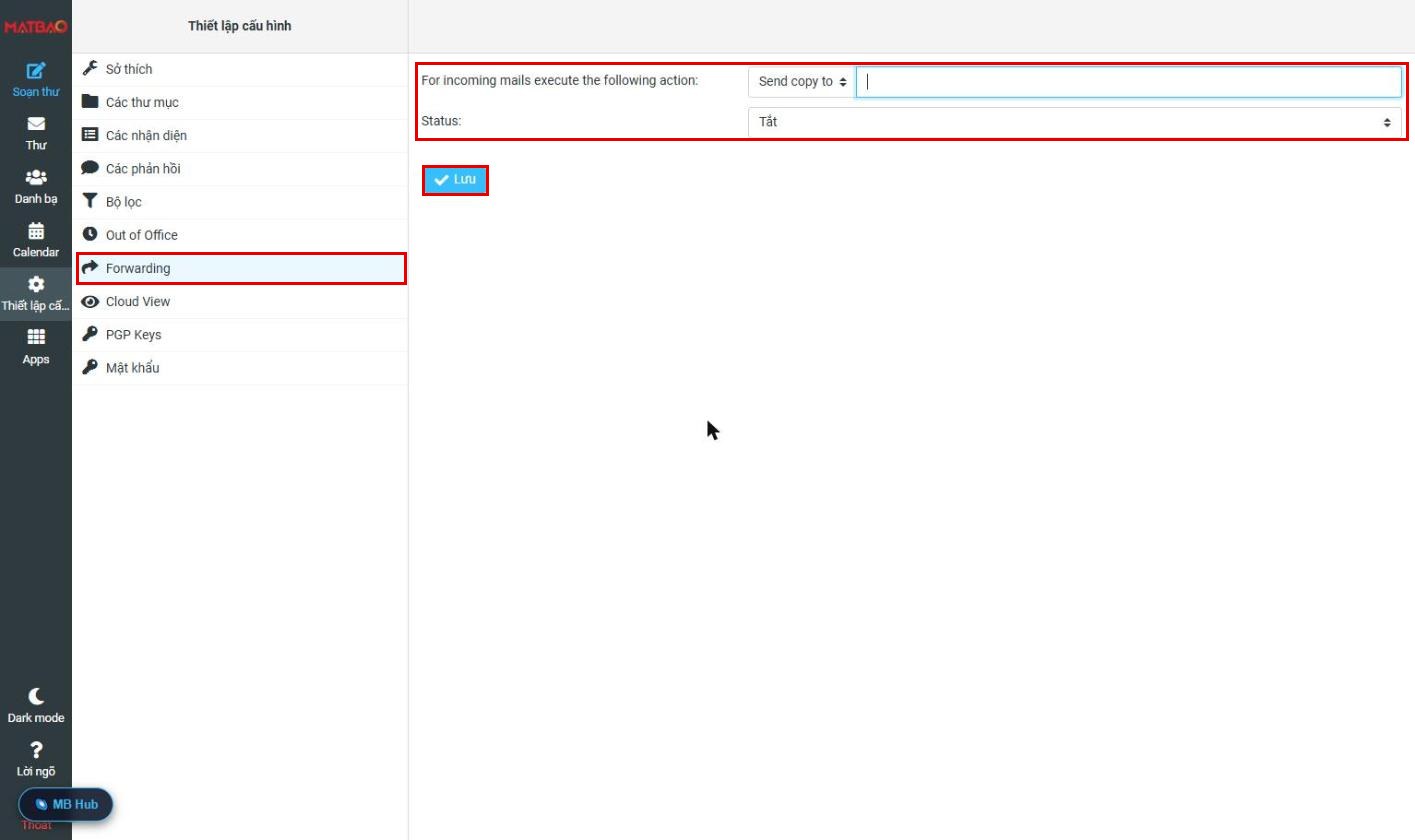Click the Forwarding arrow icon
Viewport: 1415px width, 840px height.
[x=90, y=267]
